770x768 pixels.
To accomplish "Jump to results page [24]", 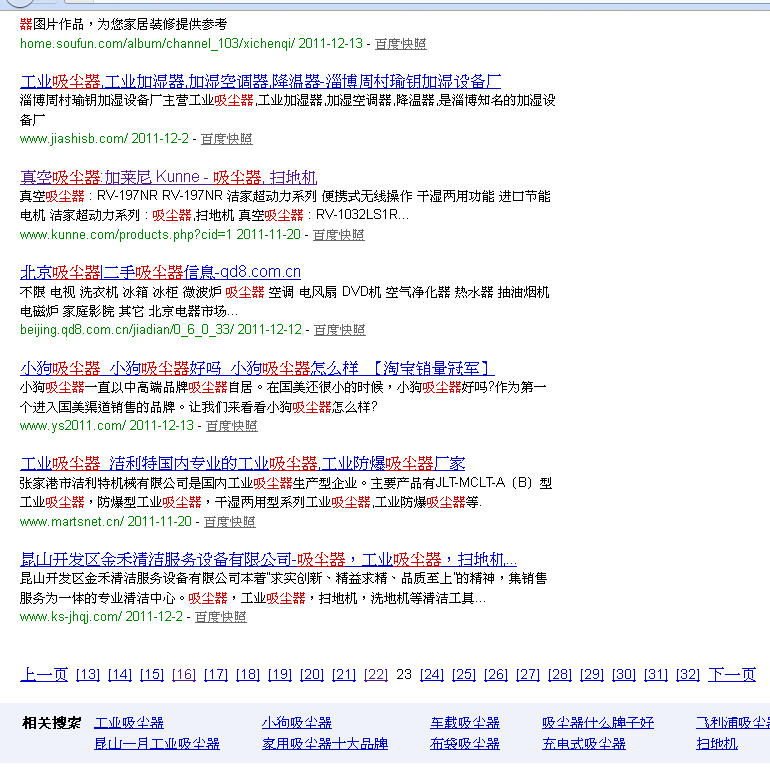I will (x=432, y=675).
